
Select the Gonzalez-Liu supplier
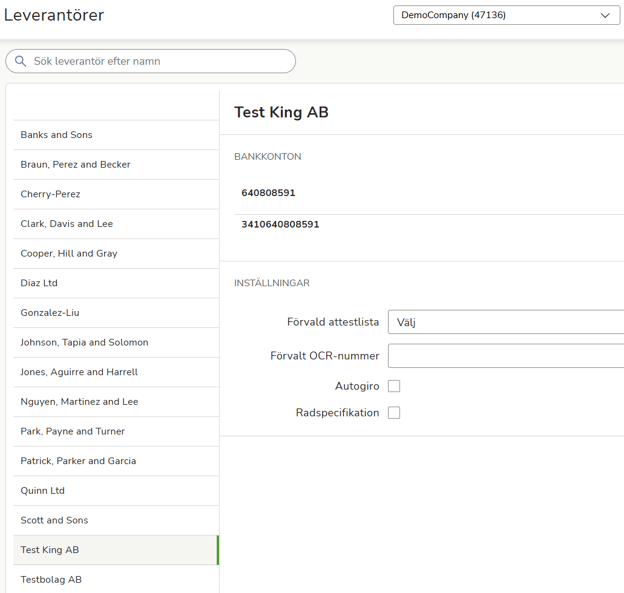[50, 313]
